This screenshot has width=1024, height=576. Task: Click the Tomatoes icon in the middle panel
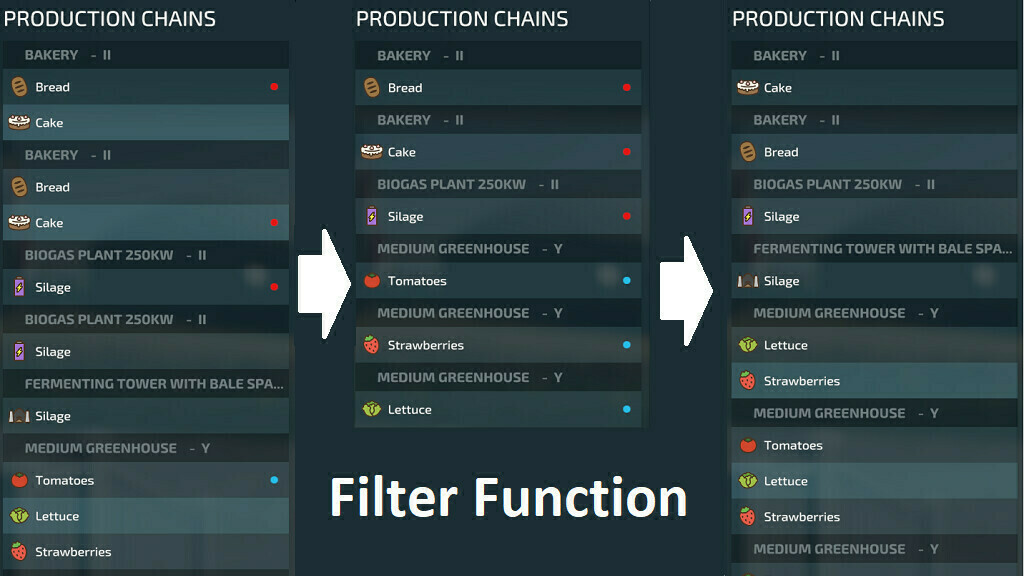372,281
